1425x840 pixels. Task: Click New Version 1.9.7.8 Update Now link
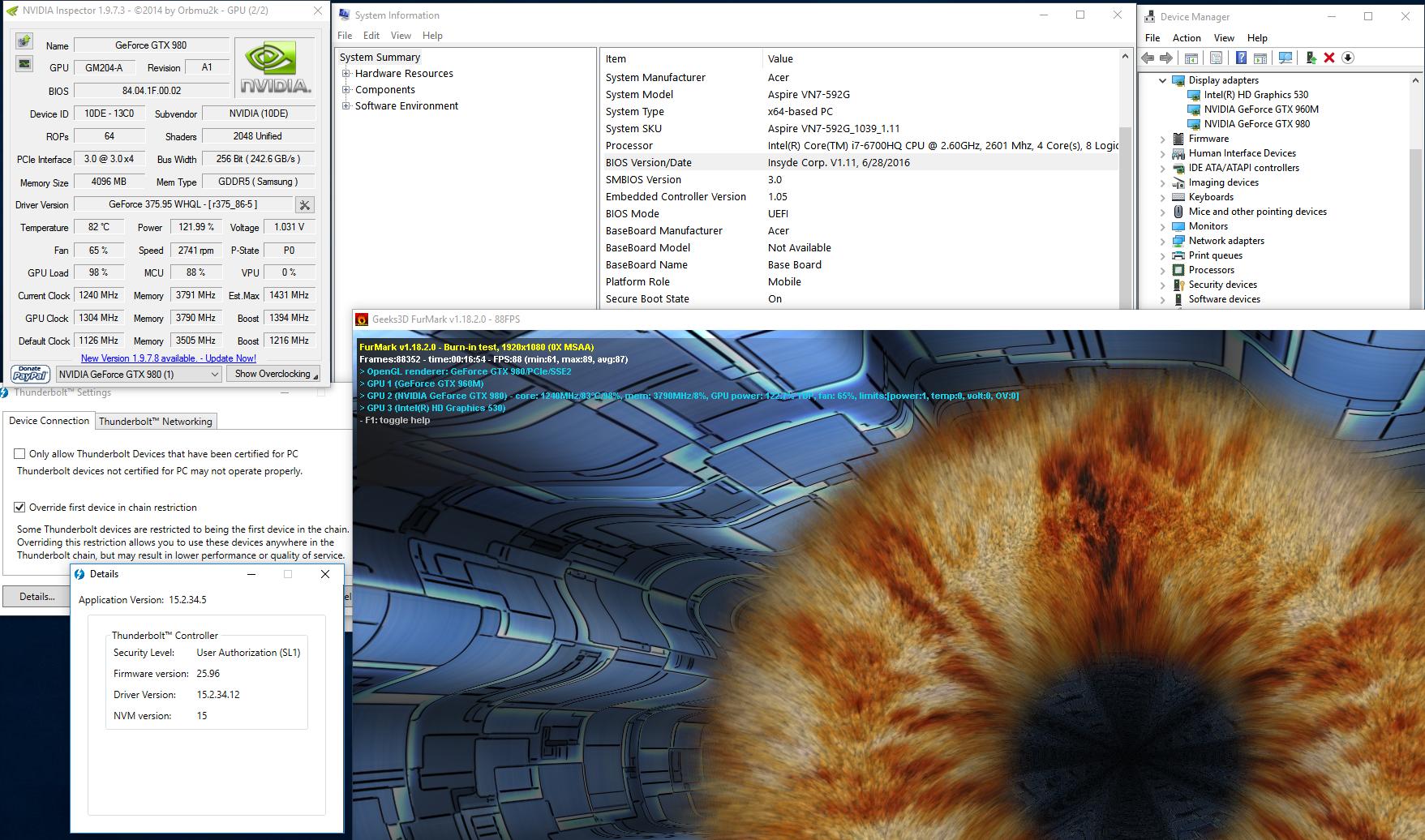pos(169,358)
